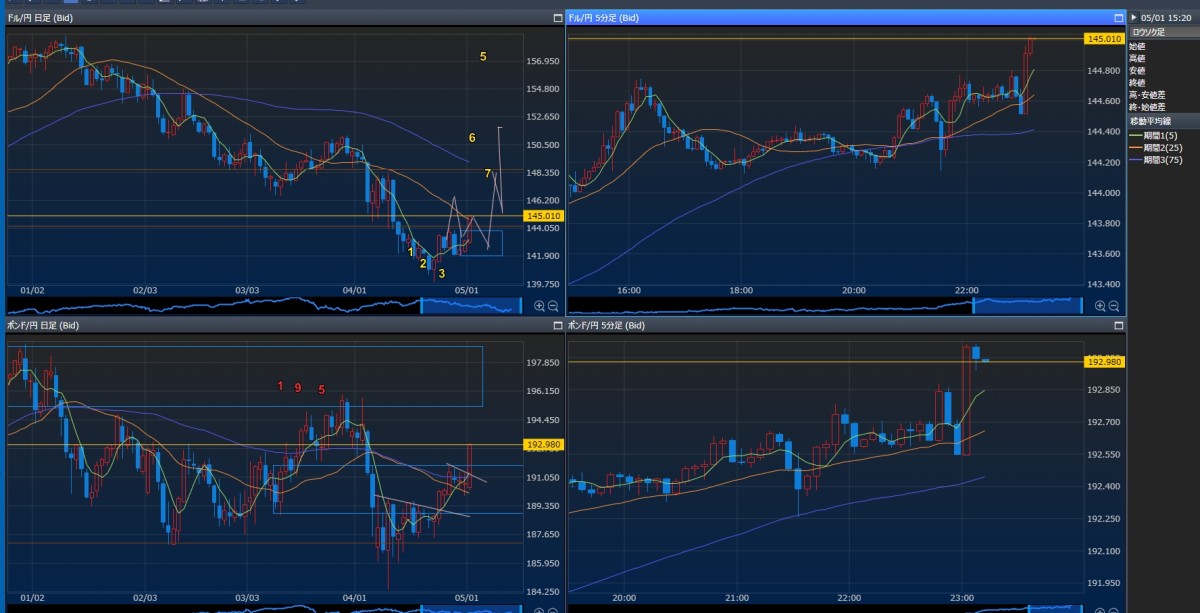Zoom in on the USD/JPY 5-minute chart
Image resolution: width=1200 pixels, height=613 pixels.
(x=1099, y=305)
